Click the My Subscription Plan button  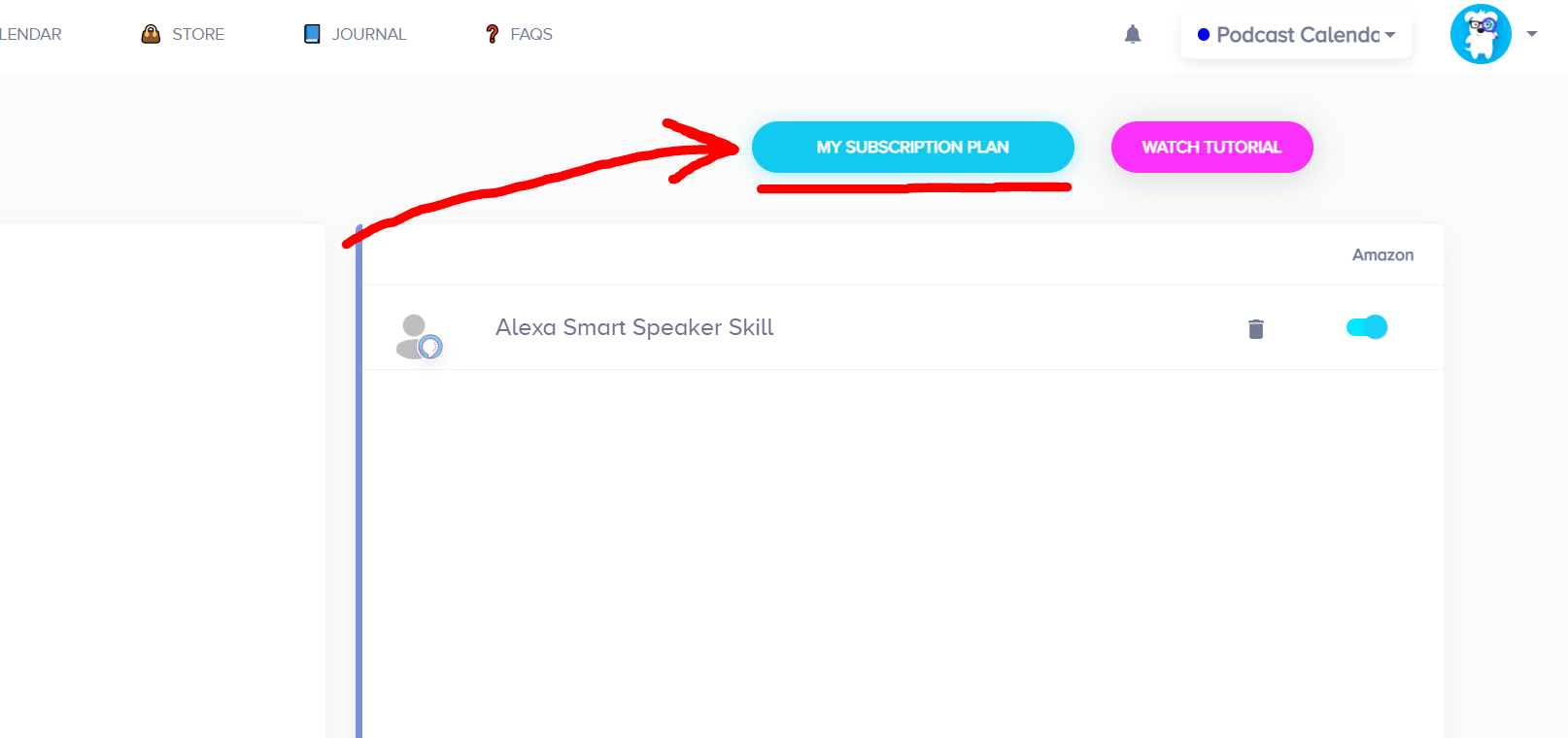tap(912, 147)
